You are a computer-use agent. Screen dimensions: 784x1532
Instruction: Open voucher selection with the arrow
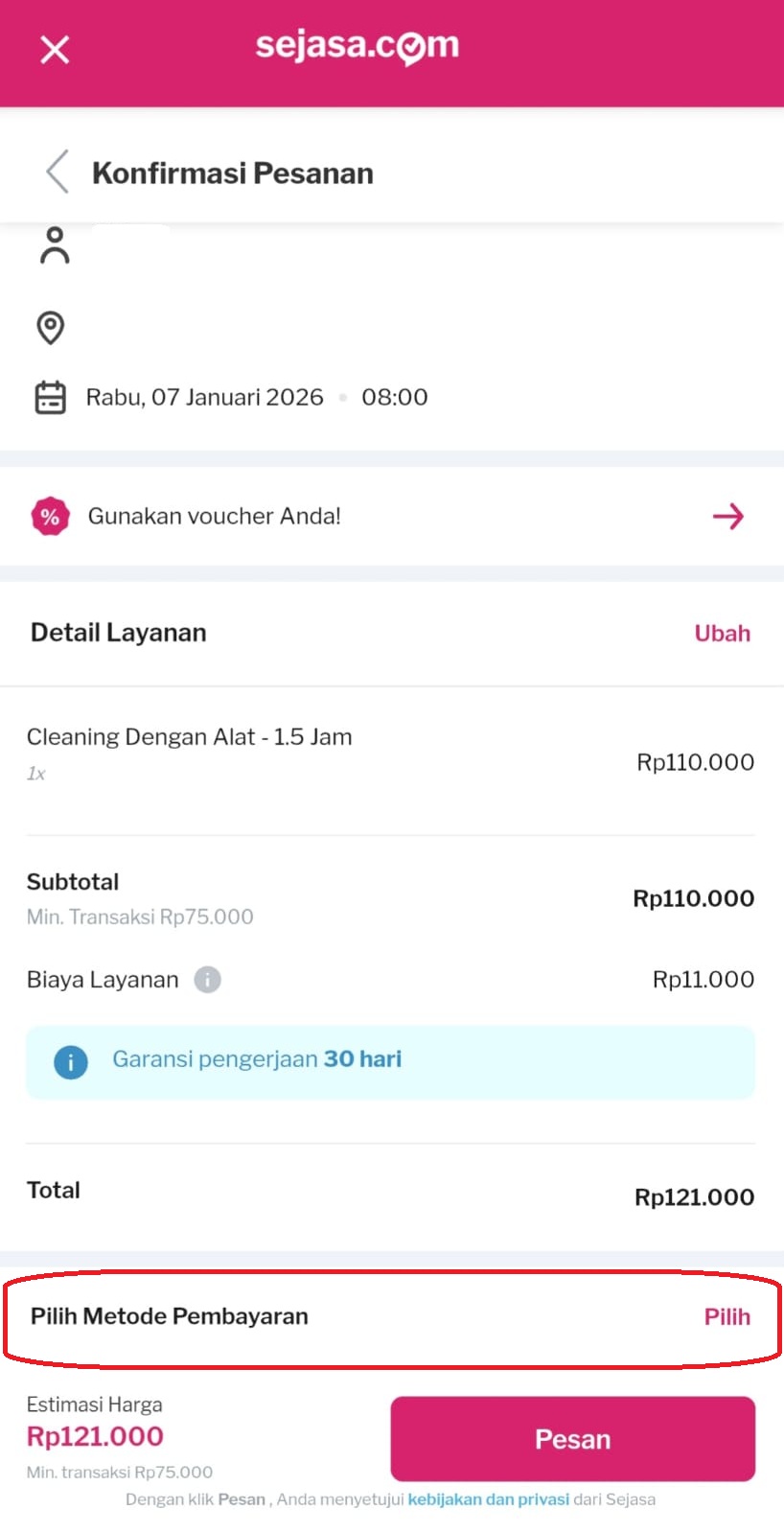[728, 517]
